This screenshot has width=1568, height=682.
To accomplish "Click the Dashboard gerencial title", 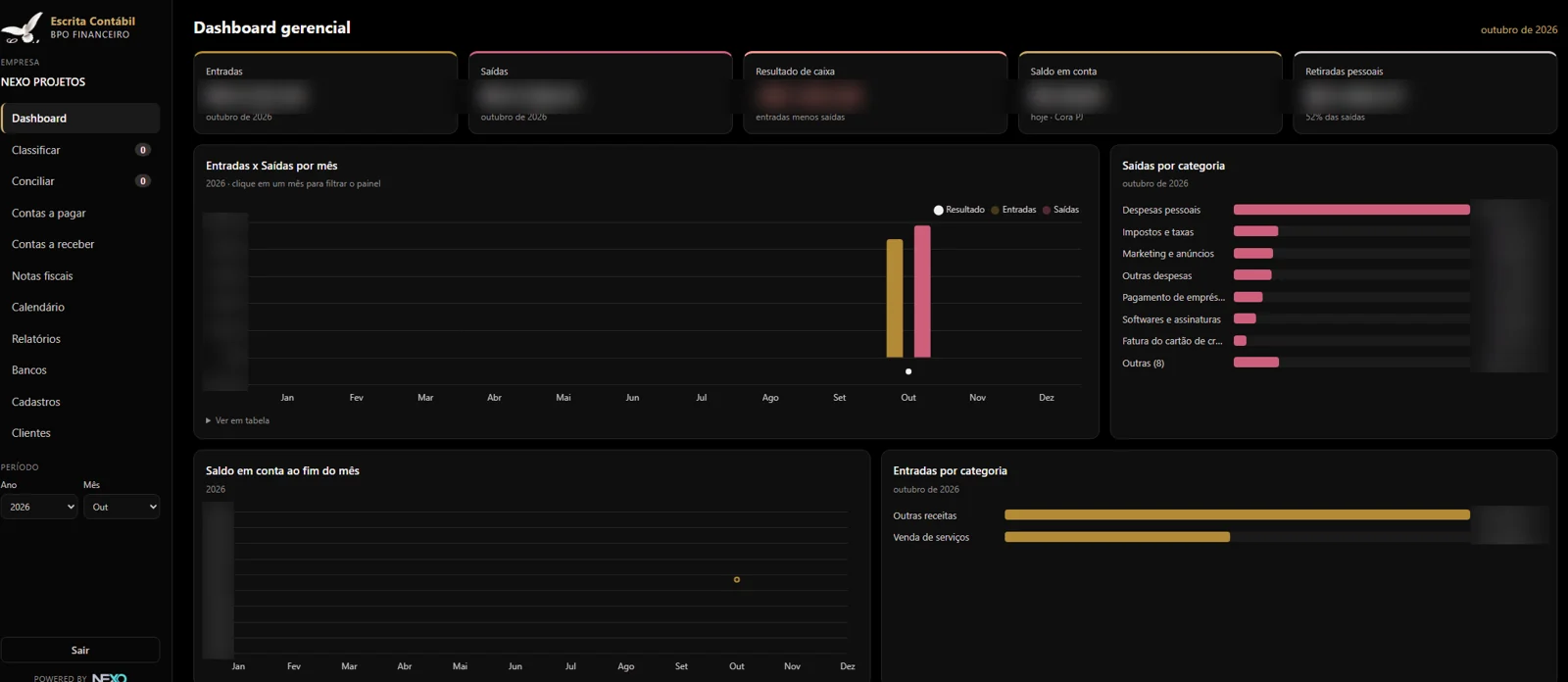I will point(272,27).
